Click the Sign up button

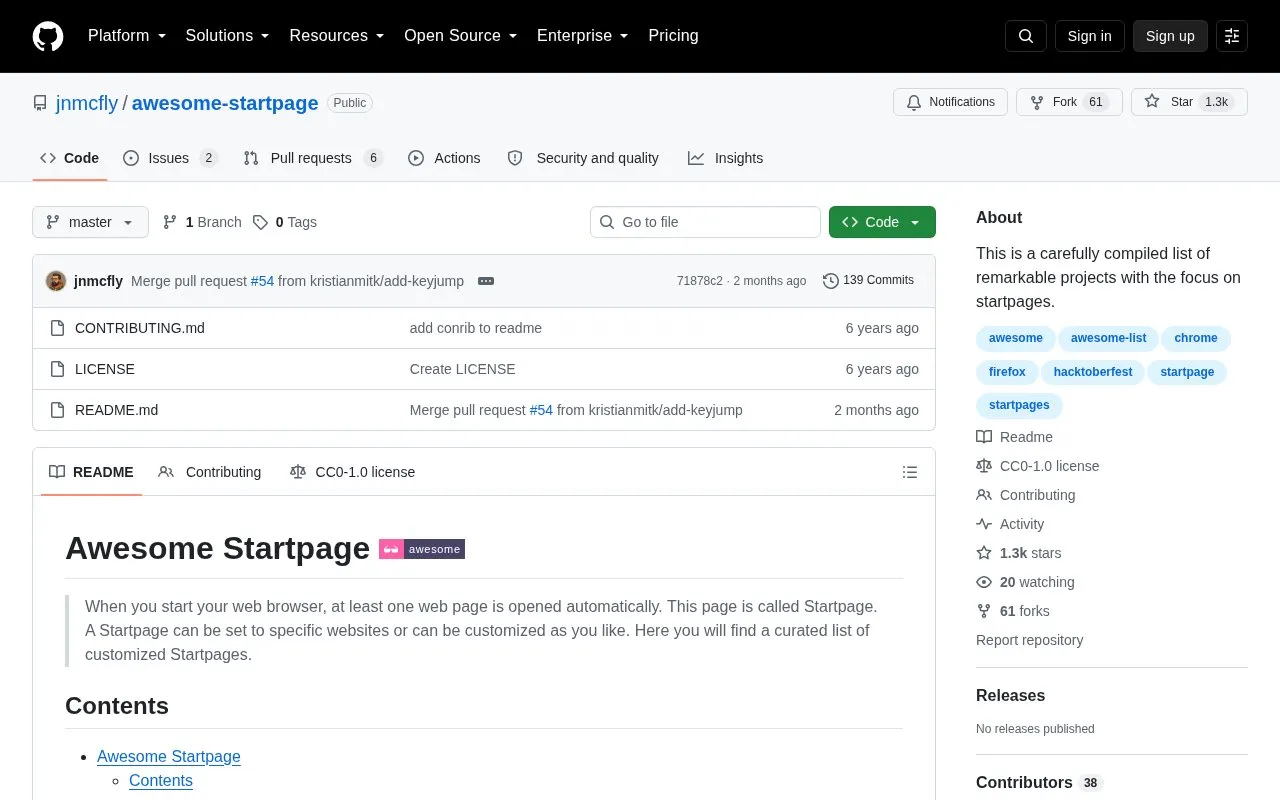(x=1170, y=36)
